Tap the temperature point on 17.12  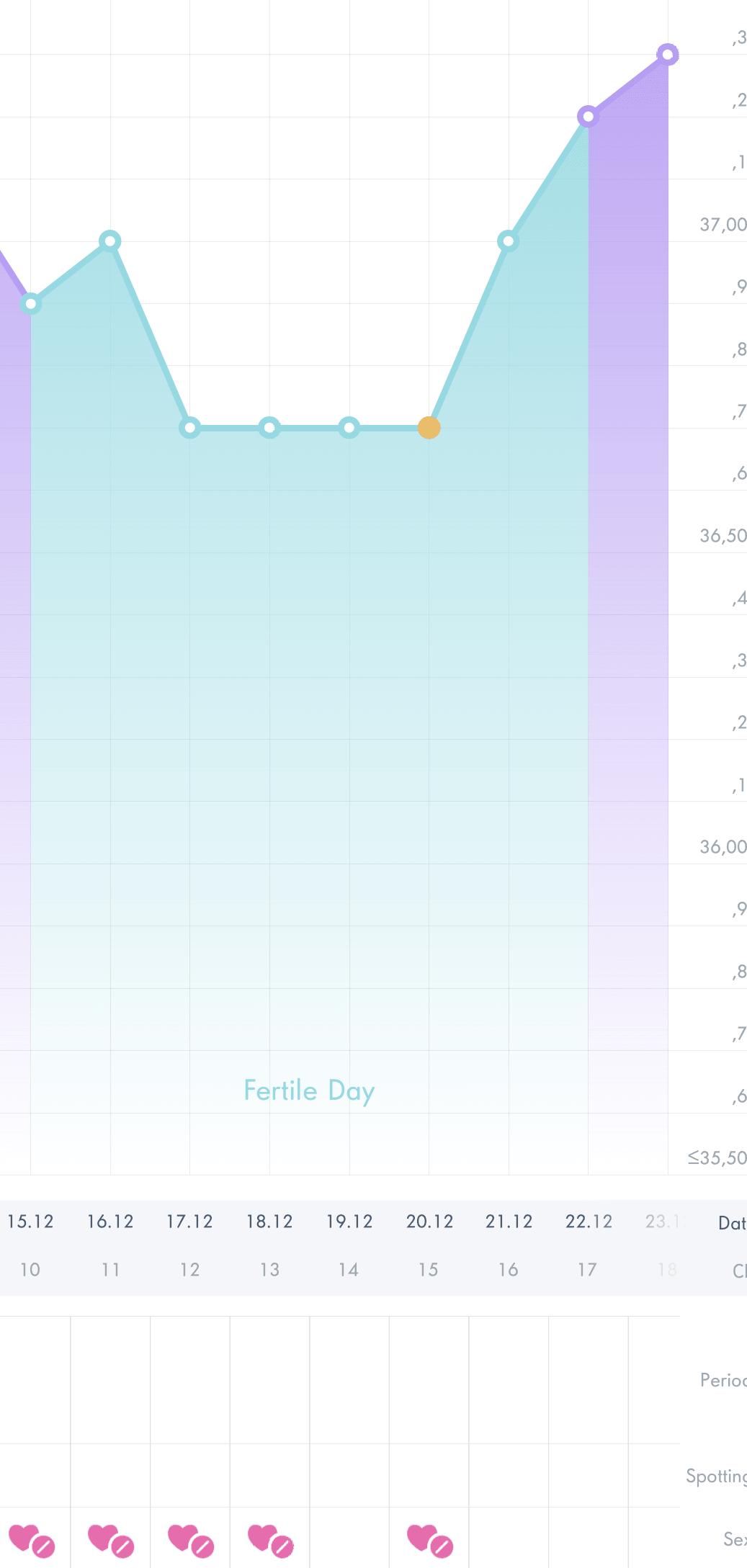(189, 428)
